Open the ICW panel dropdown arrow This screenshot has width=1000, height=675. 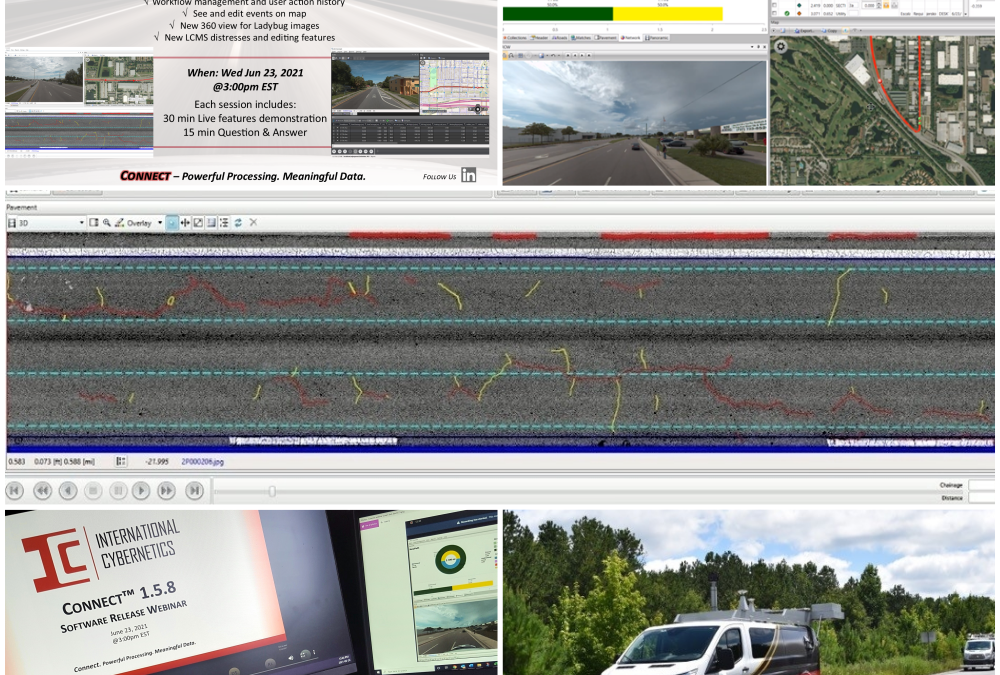pos(751,46)
